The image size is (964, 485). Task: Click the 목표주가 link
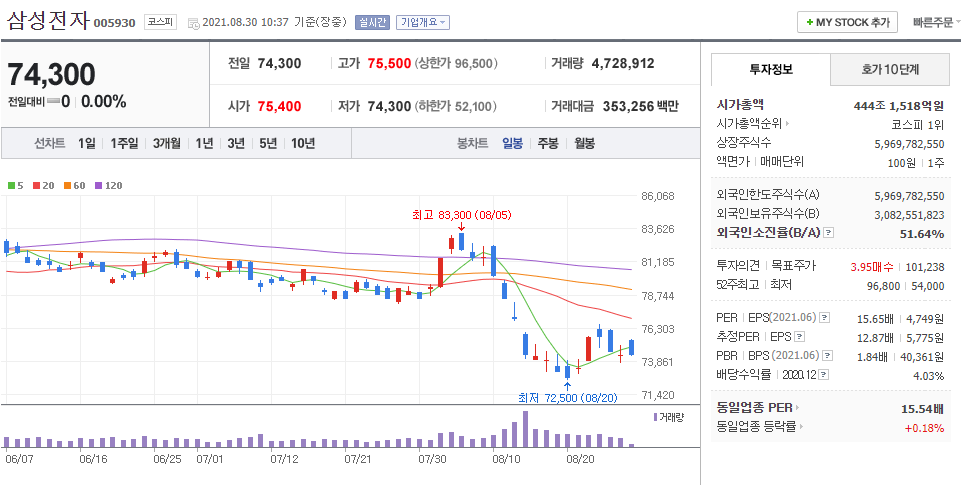click(x=793, y=266)
